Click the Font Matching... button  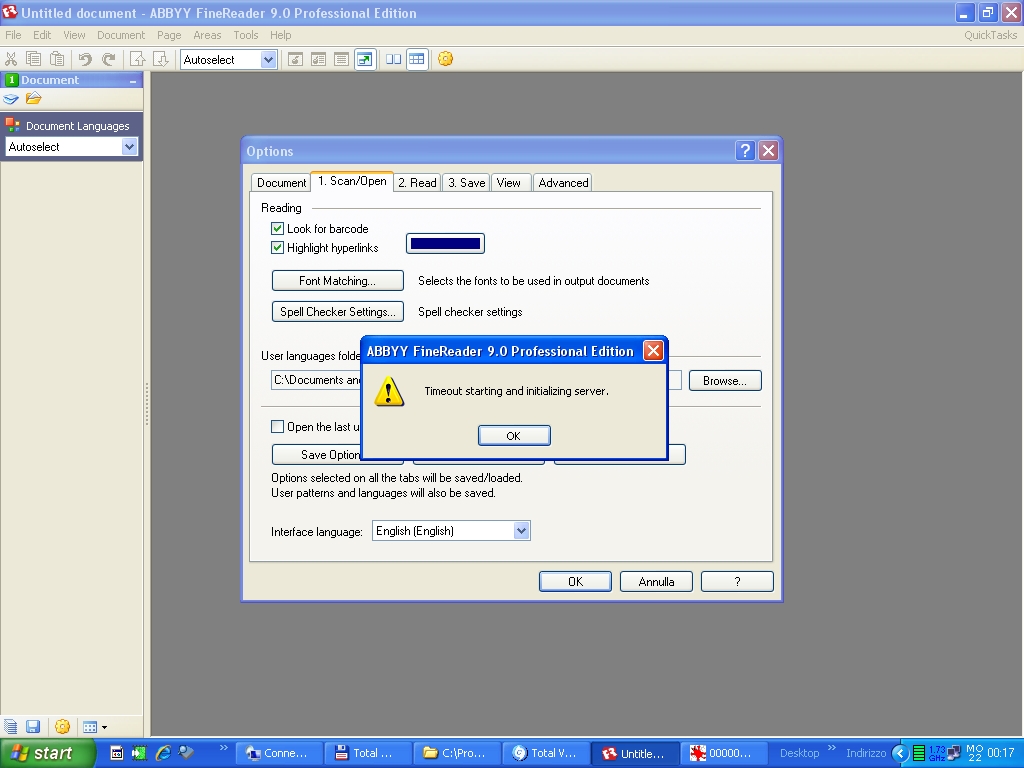338,281
